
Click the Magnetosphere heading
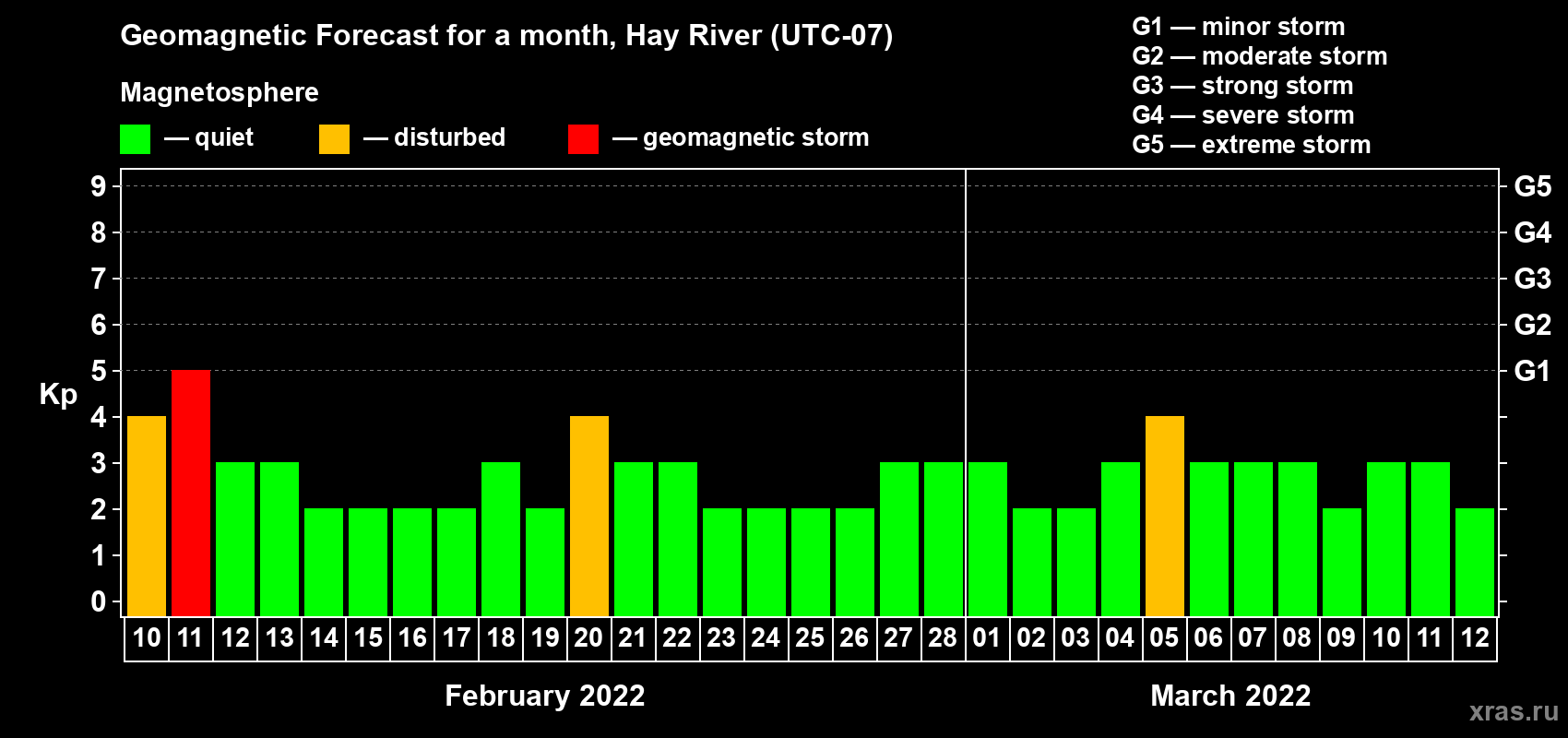point(220,93)
